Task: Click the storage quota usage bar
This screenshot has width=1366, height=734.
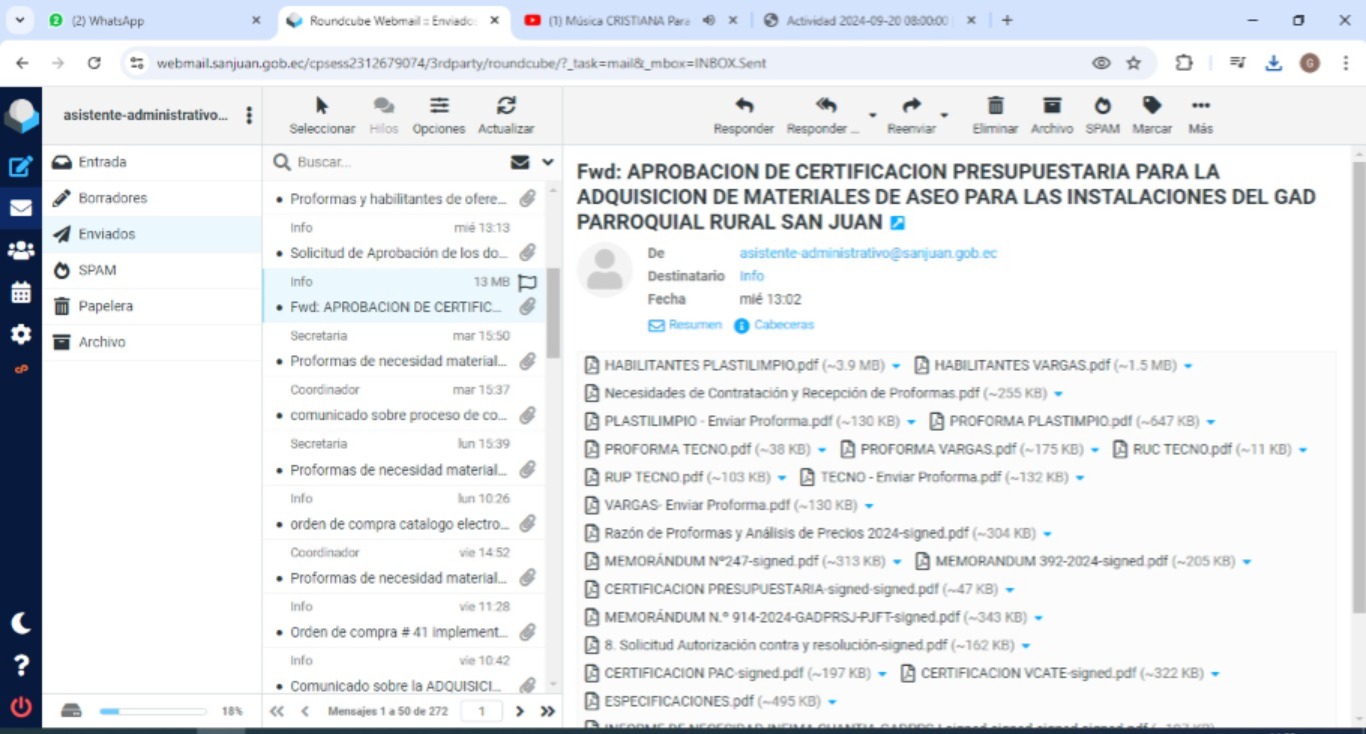Action: [x=152, y=711]
